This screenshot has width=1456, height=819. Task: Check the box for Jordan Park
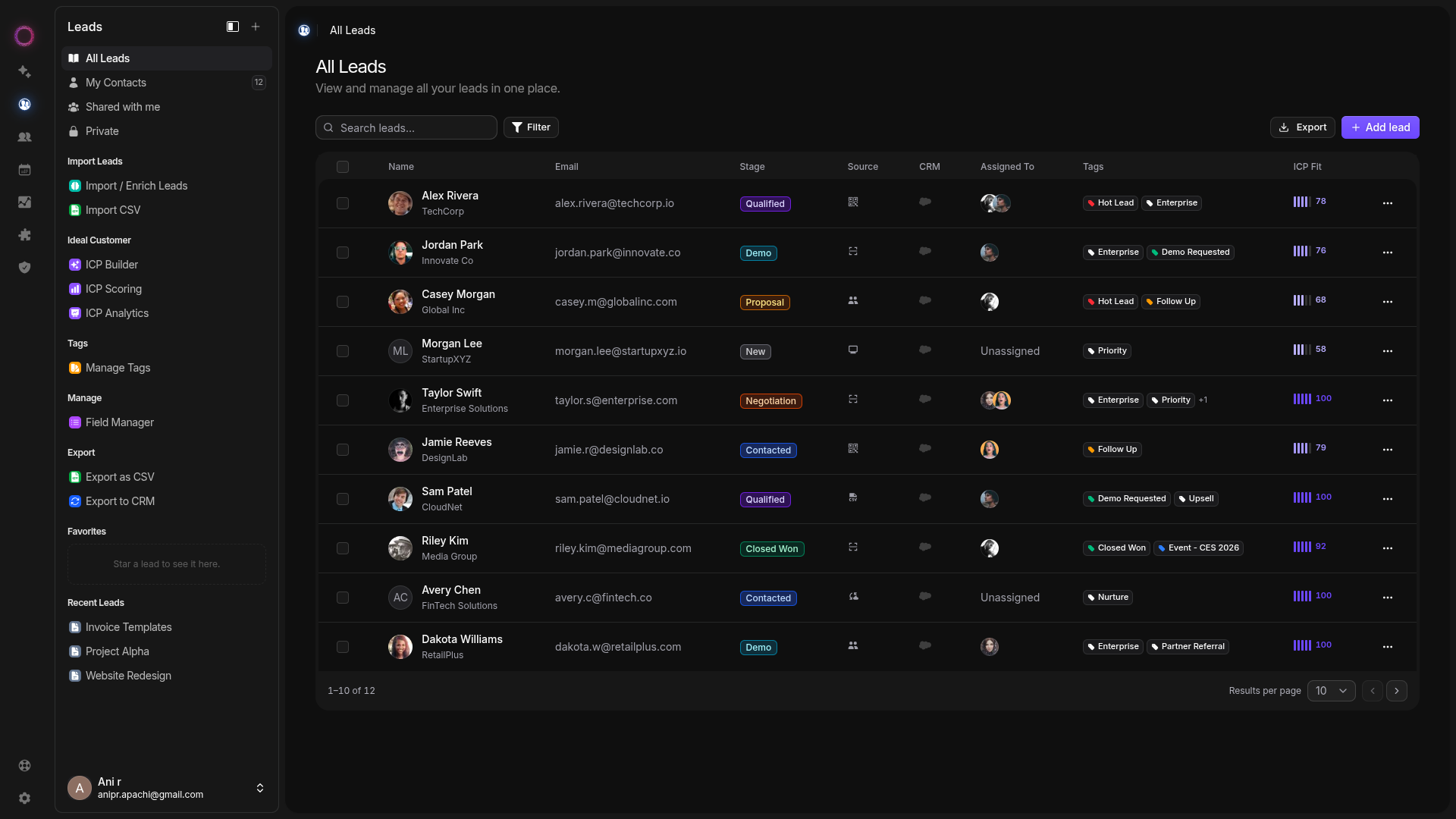343,253
